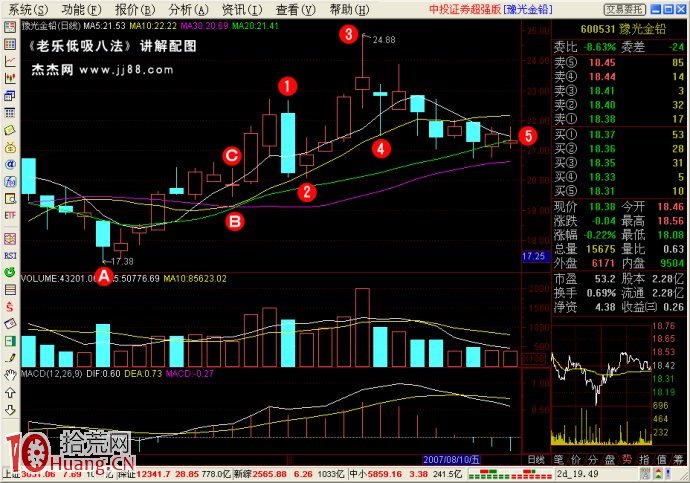Click the 换手 value 0.69%

601,293
